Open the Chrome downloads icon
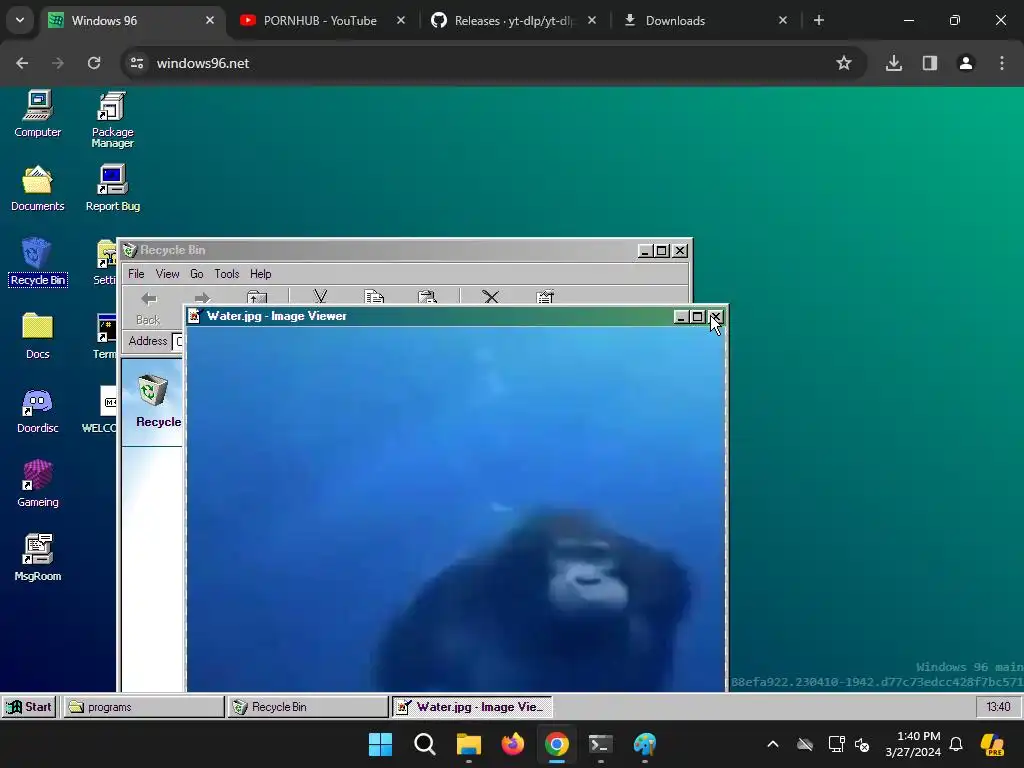1024x768 pixels. click(x=894, y=63)
